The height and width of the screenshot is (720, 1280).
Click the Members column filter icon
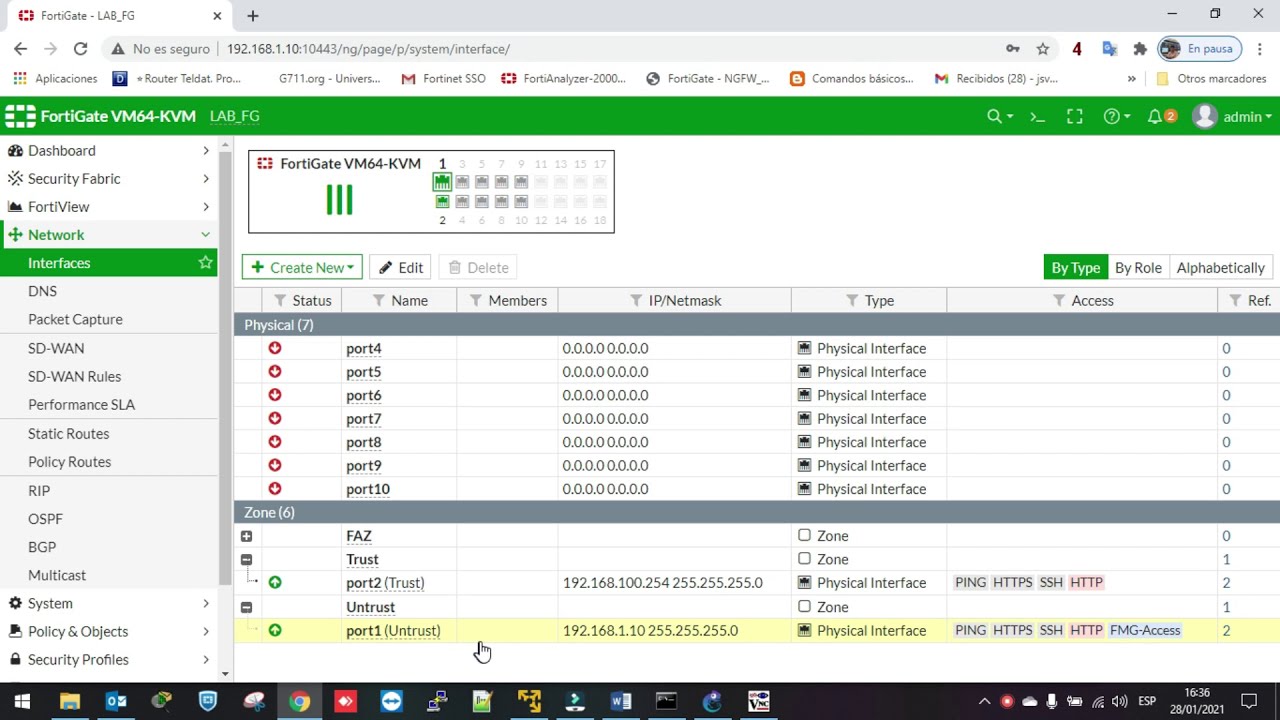(x=476, y=300)
